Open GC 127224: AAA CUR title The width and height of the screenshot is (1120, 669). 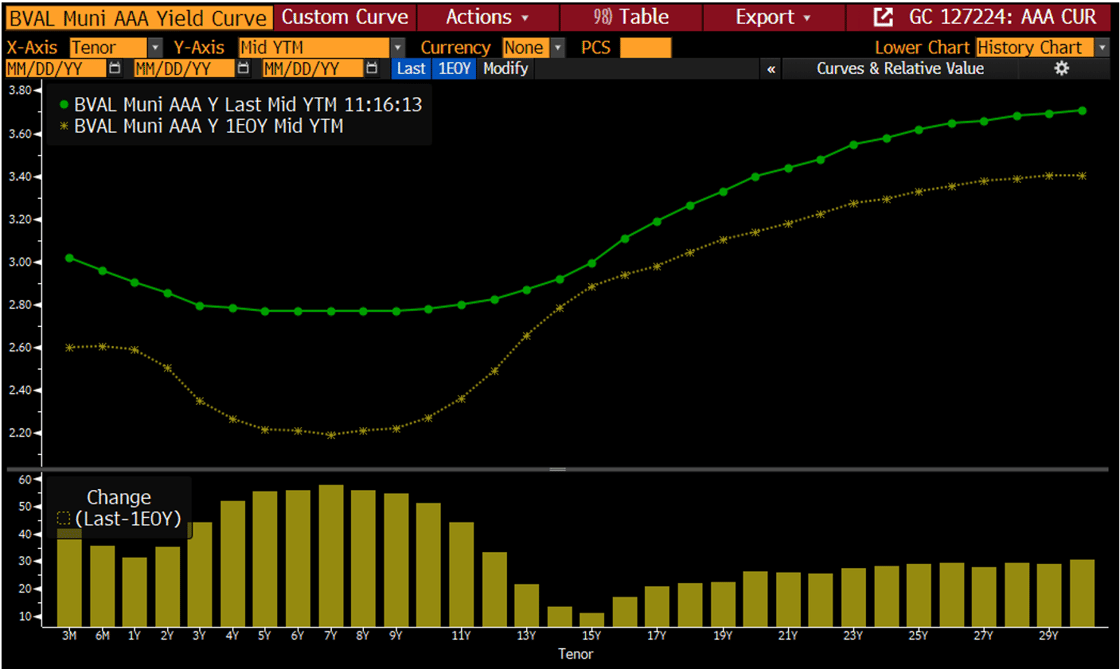(x=1002, y=17)
